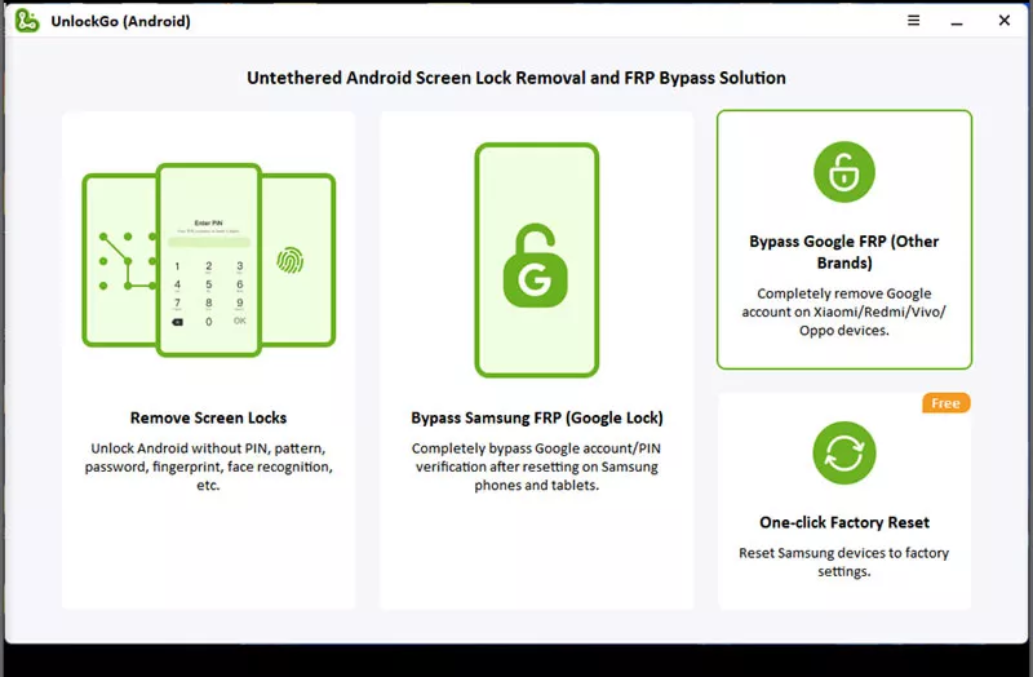The height and width of the screenshot is (677, 1033).
Task: Click the fingerprint icon on the phone graphic
Action: [290, 261]
